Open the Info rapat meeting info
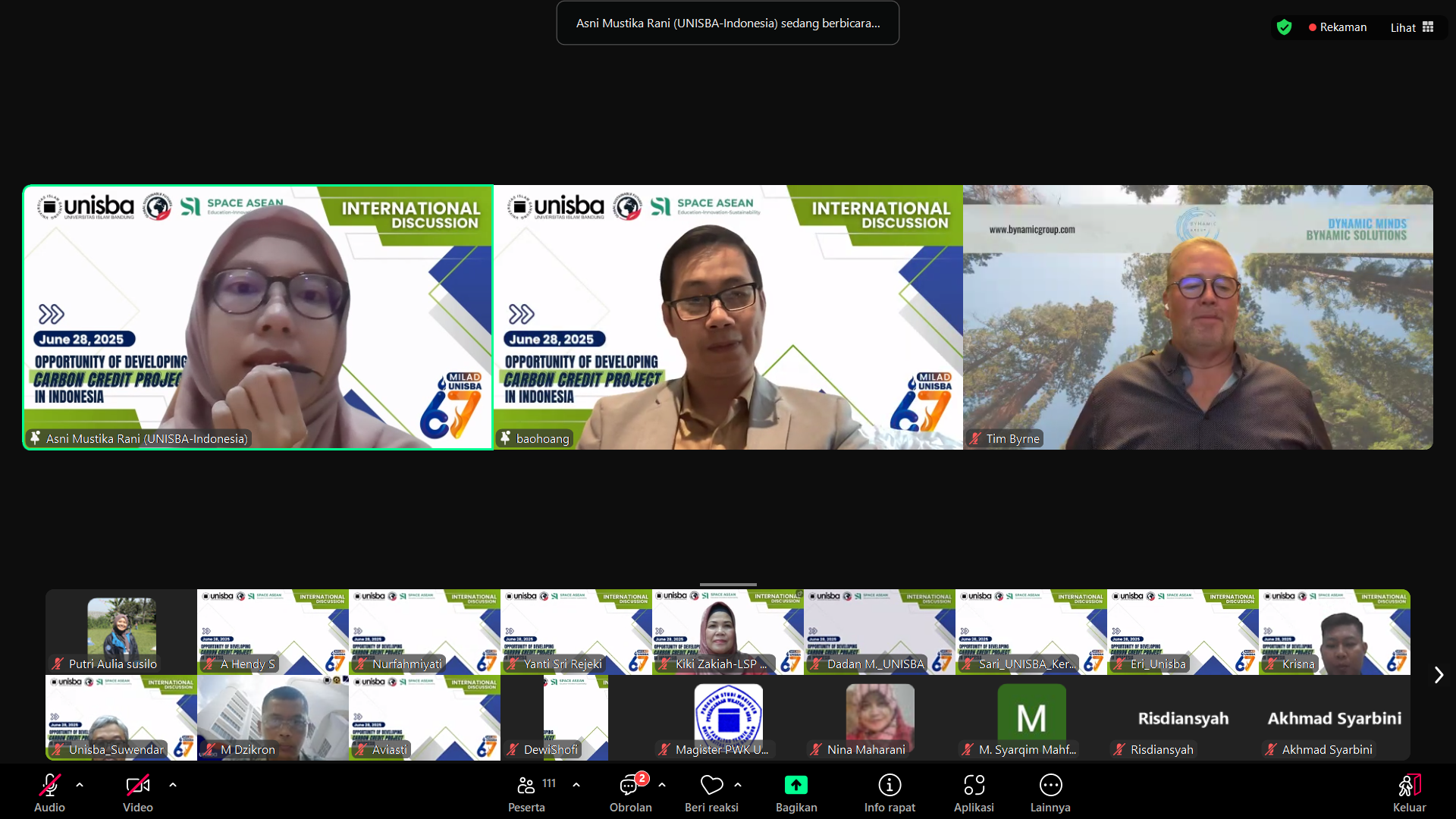The height and width of the screenshot is (819, 1456). (x=890, y=786)
